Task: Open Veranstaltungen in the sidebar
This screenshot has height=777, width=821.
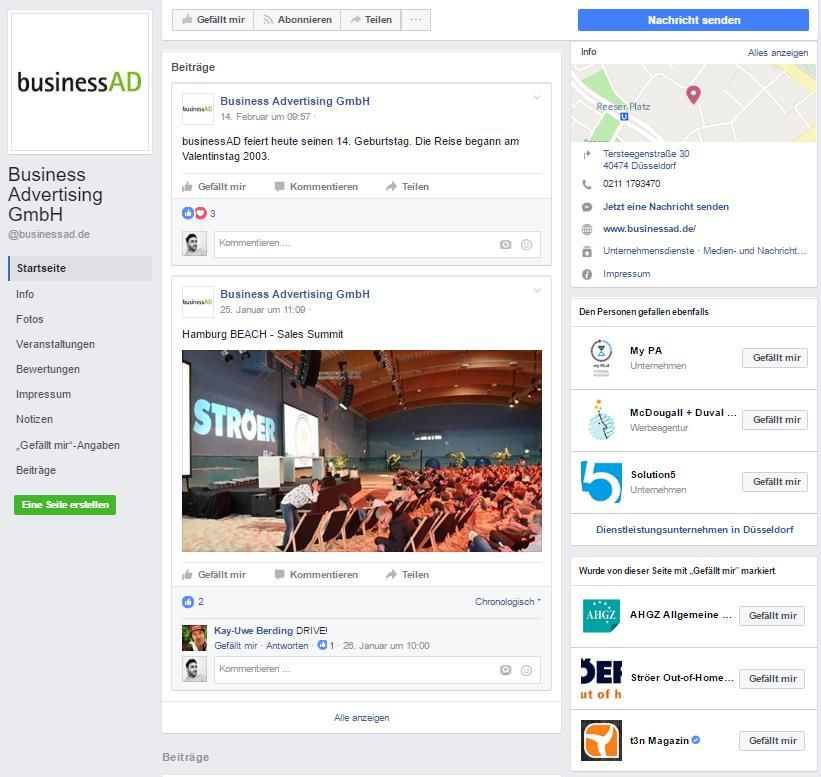Action: 56,345
